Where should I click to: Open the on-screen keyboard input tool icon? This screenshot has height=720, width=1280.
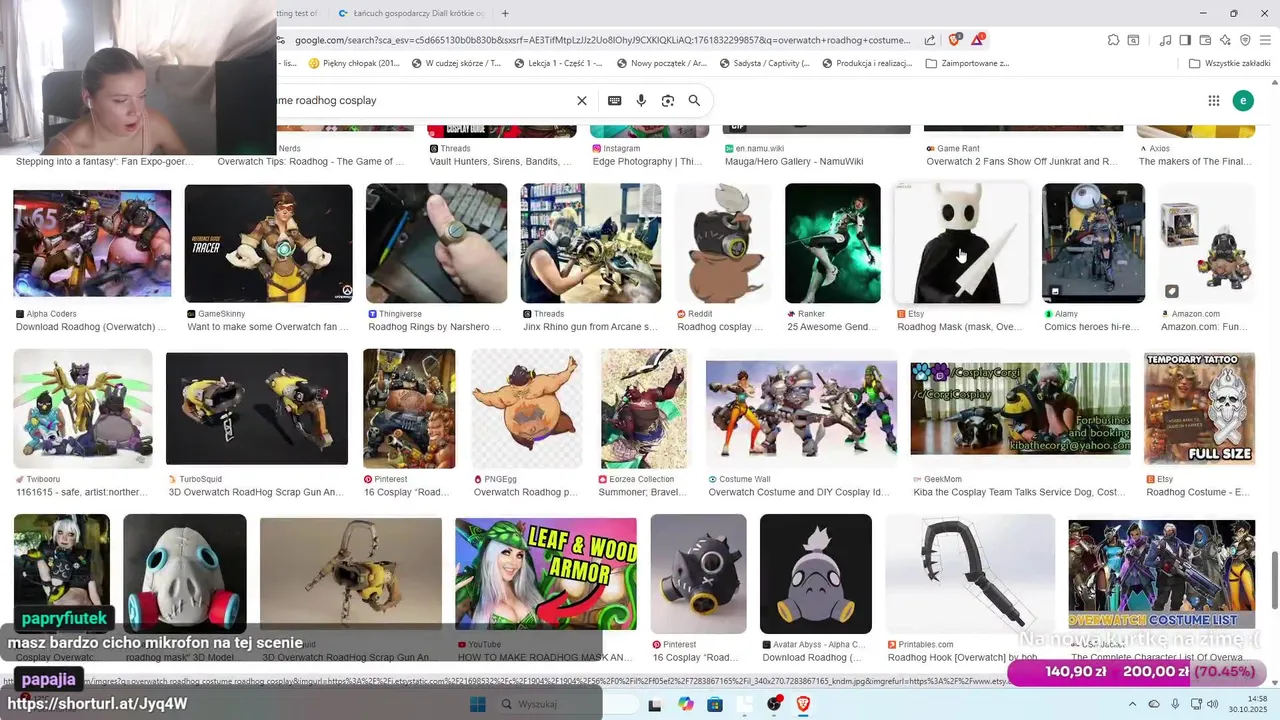pos(615,100)
